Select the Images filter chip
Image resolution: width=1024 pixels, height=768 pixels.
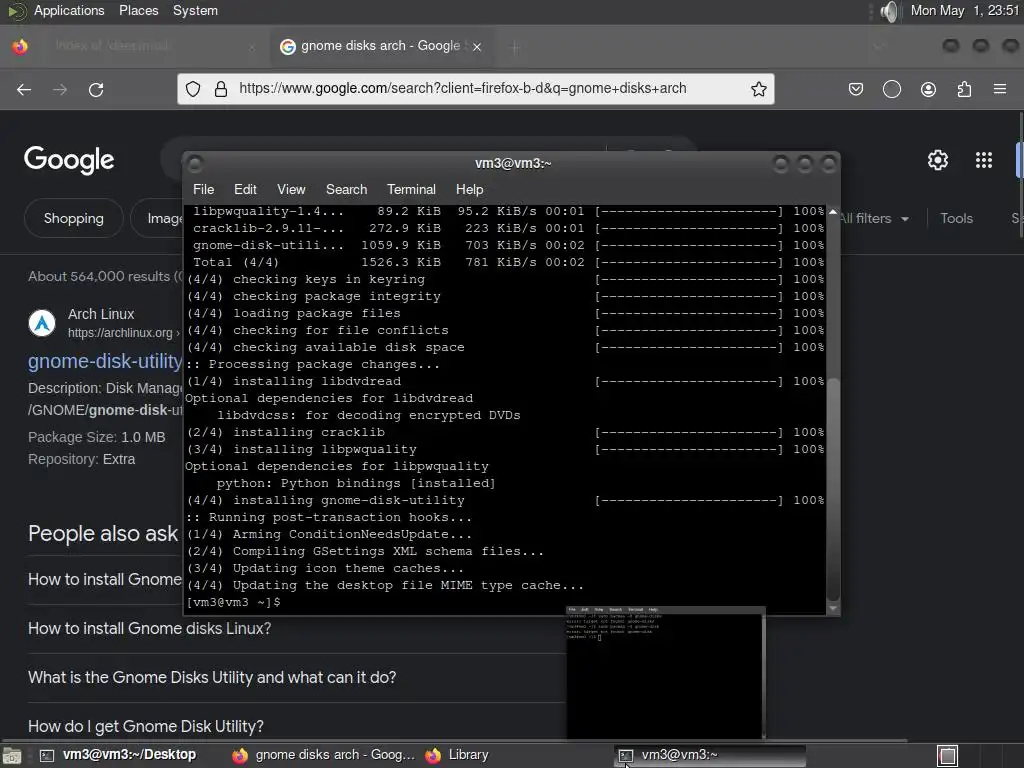click(157, 218)
